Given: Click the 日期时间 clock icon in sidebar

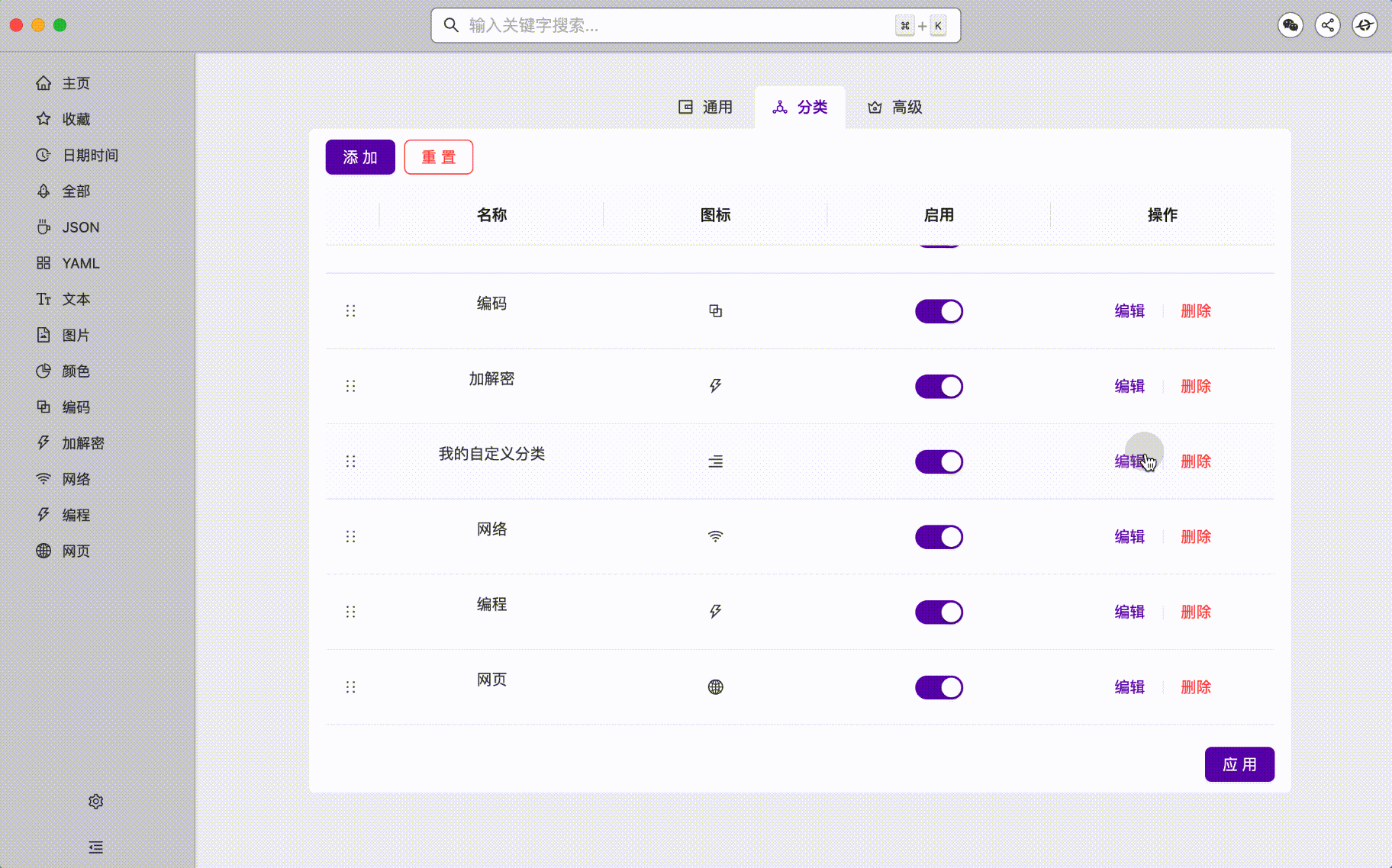Looking at the screenshot, I should (43, 155).
